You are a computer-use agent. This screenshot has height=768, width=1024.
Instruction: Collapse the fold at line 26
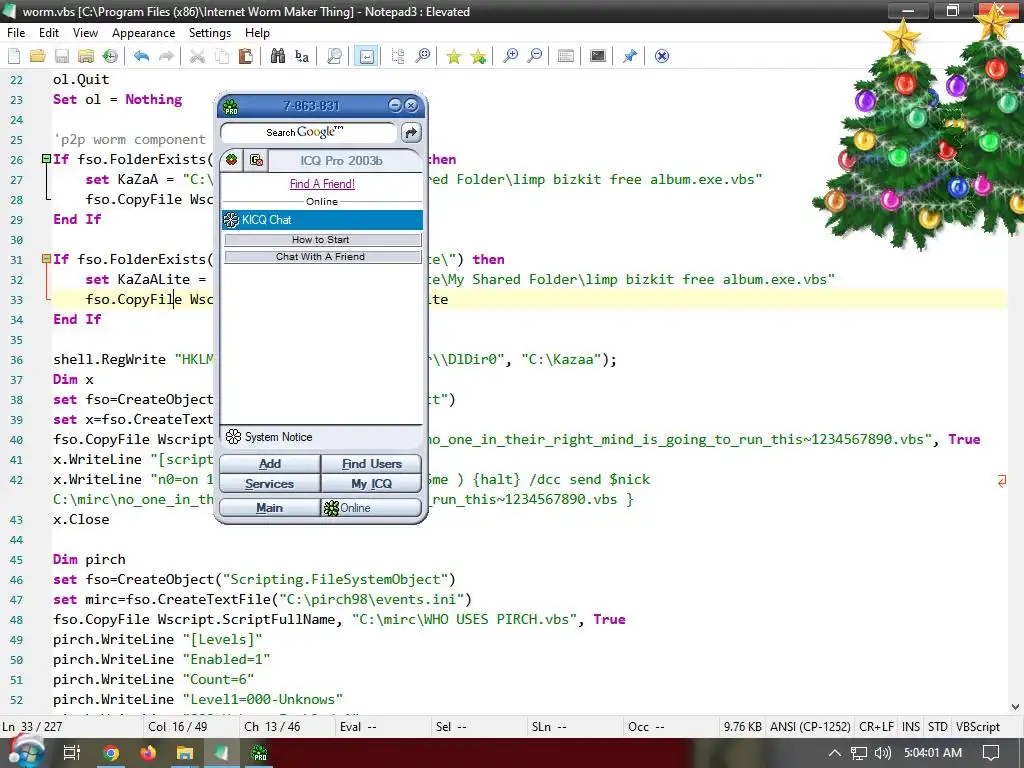(x=46, y=159)
